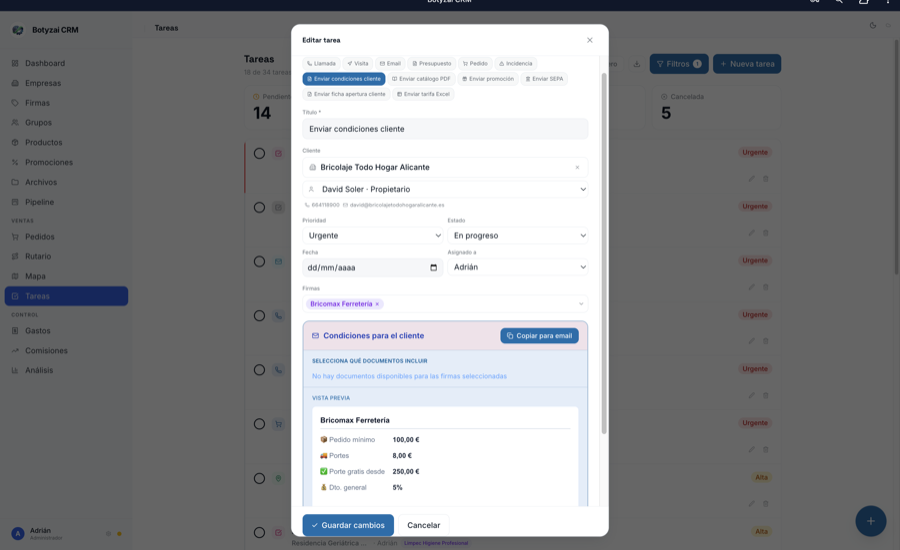Select the Enviar tarifa Excel chip
900x550 pixels.
tap(423, 94)
